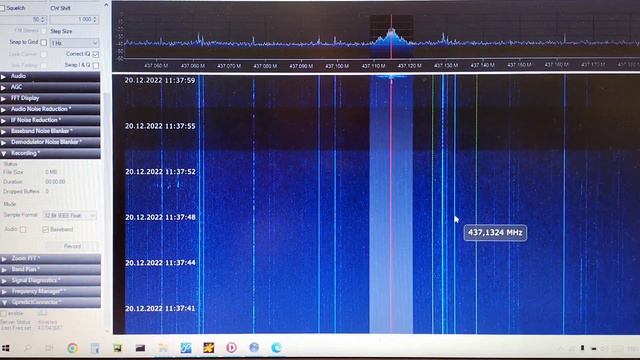640x360 pixels.
Task: Click the squelch threshold value field
Action: coord(24,20)
